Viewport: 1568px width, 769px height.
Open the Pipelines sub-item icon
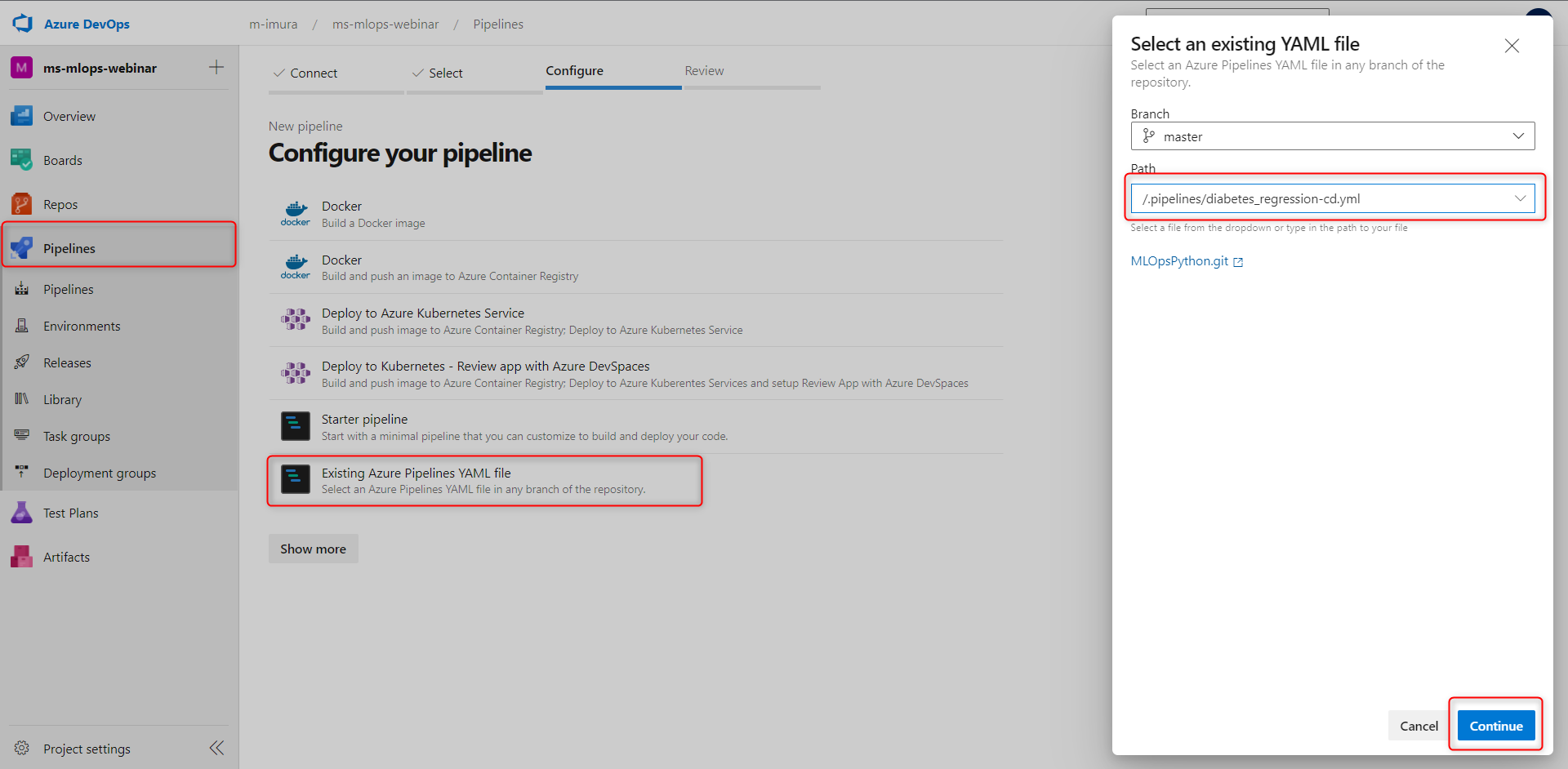pos(22,289)
